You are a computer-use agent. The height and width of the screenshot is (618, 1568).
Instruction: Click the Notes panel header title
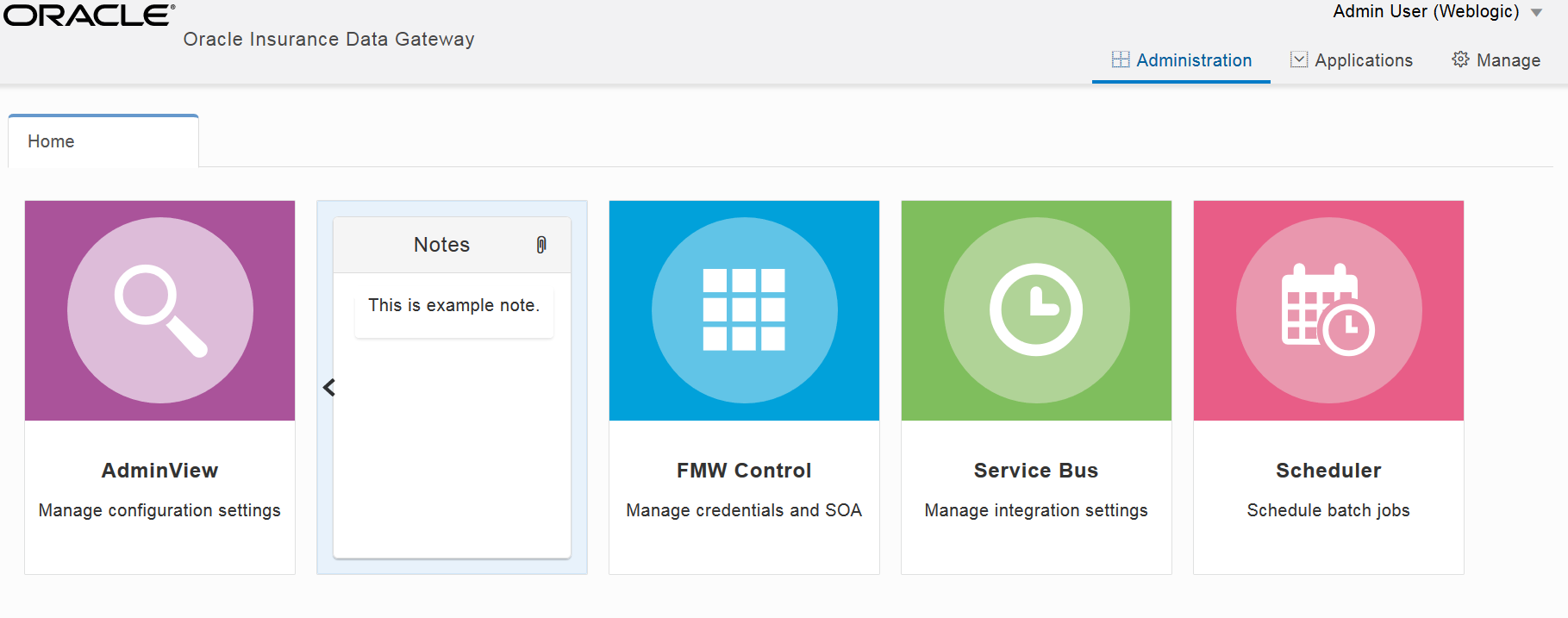(x=441, y=245)
